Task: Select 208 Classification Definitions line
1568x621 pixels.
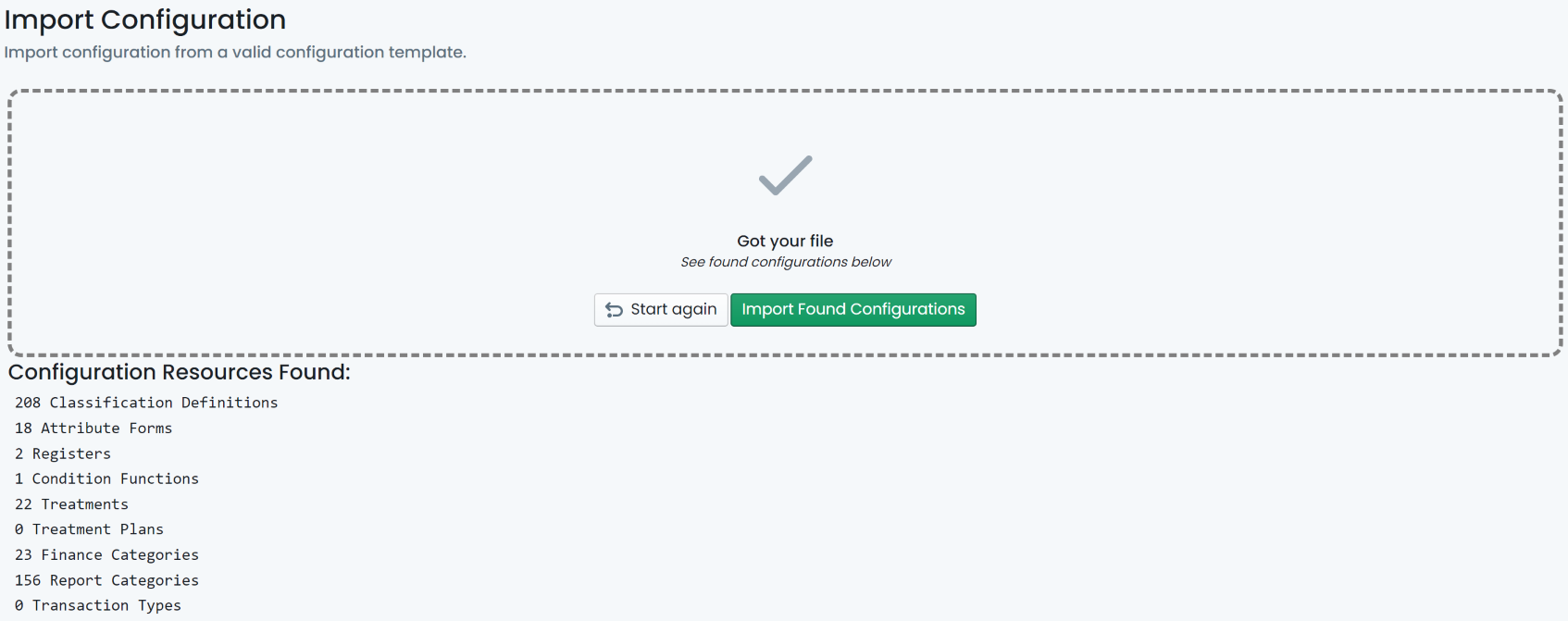Action: [x=146, y=403]
